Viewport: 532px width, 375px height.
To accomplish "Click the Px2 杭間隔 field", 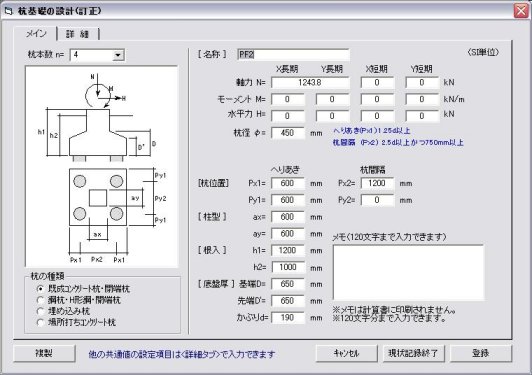I will click(x=377, y=183).
